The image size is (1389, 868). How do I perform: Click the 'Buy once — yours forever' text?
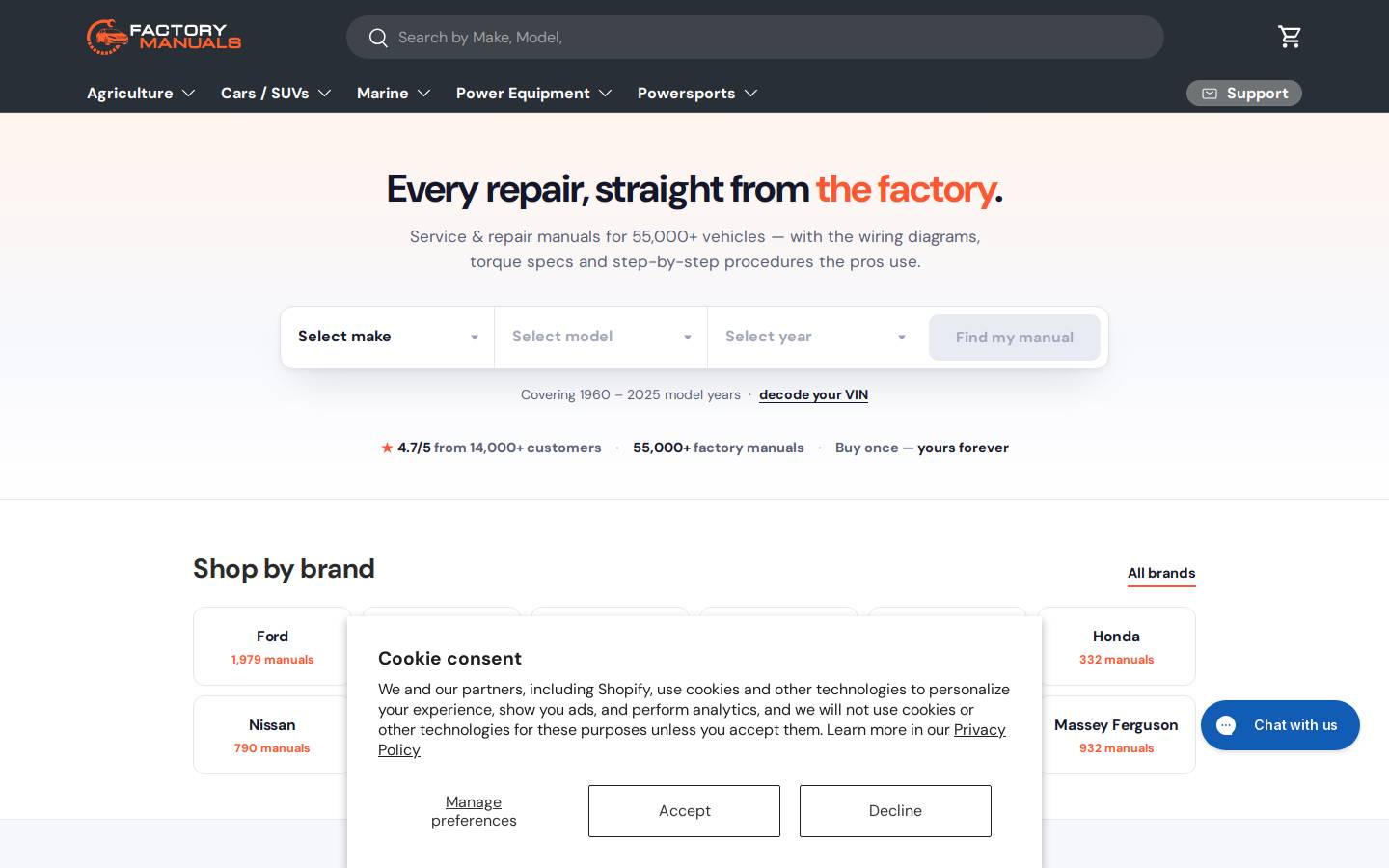(922, 448)
